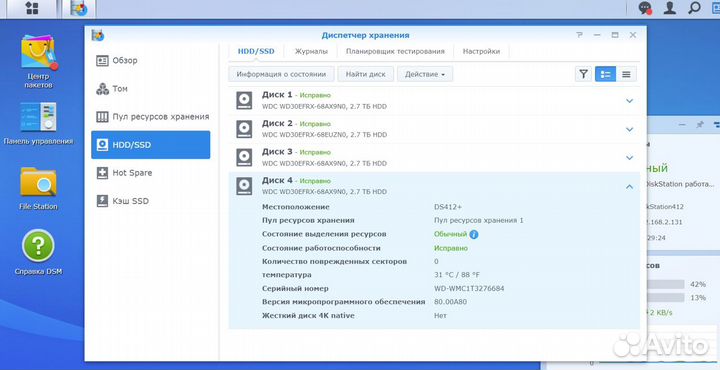Open Центр пакетов desktop icon
The image size is (720, 370).
point(38,61)
